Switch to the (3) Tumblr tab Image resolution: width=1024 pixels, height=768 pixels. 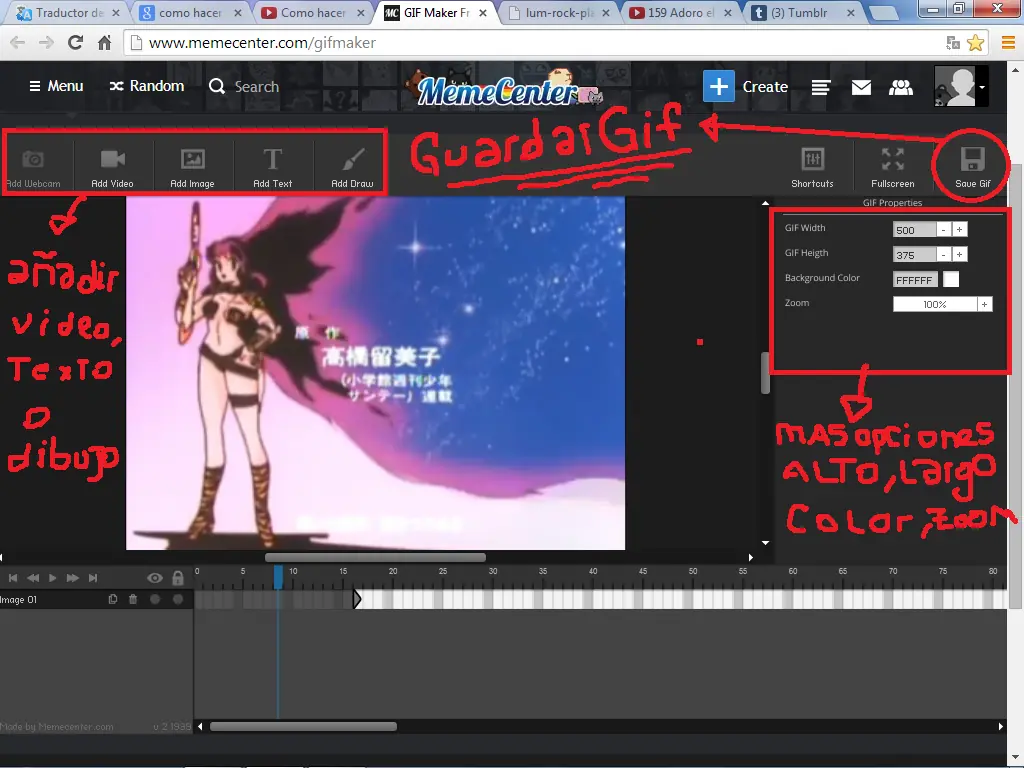[802, 12]
